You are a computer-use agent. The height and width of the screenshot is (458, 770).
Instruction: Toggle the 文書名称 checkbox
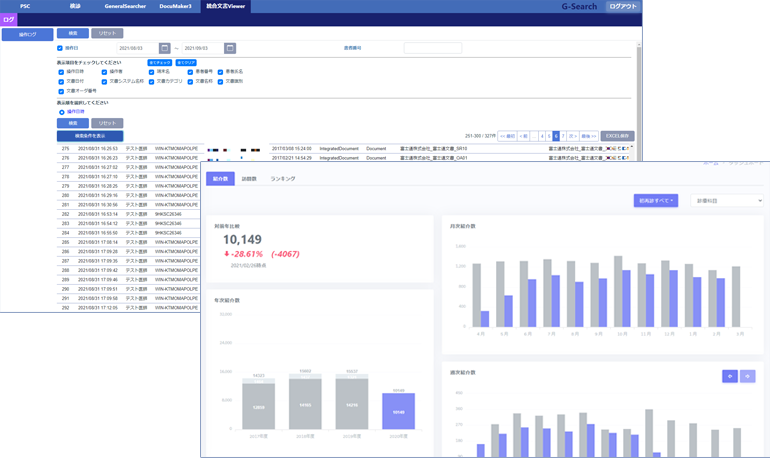pos(190,82)
